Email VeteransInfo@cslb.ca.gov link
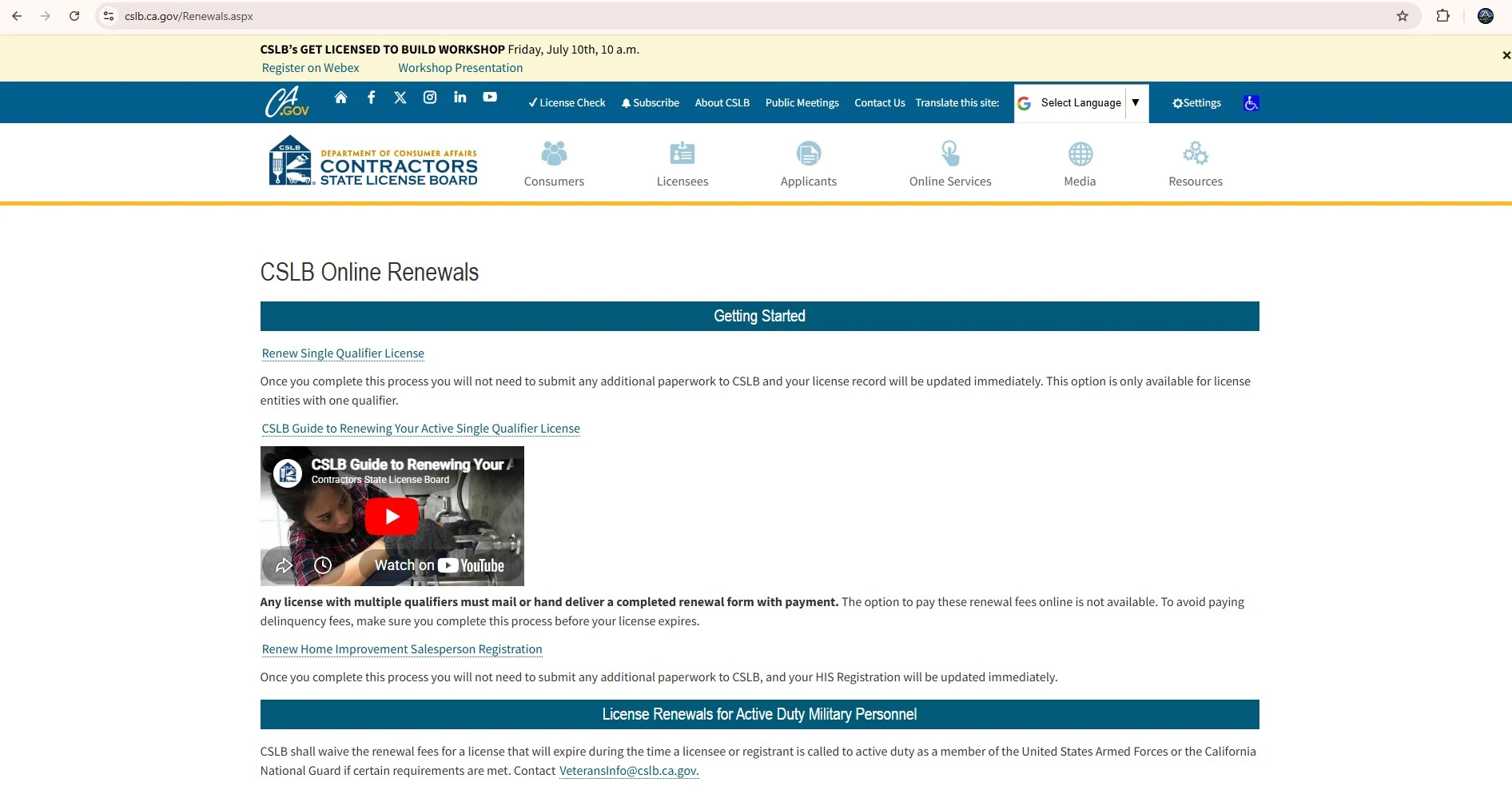Image resolution: width=1512 pixels, height=790 pixels. point(629,771)
